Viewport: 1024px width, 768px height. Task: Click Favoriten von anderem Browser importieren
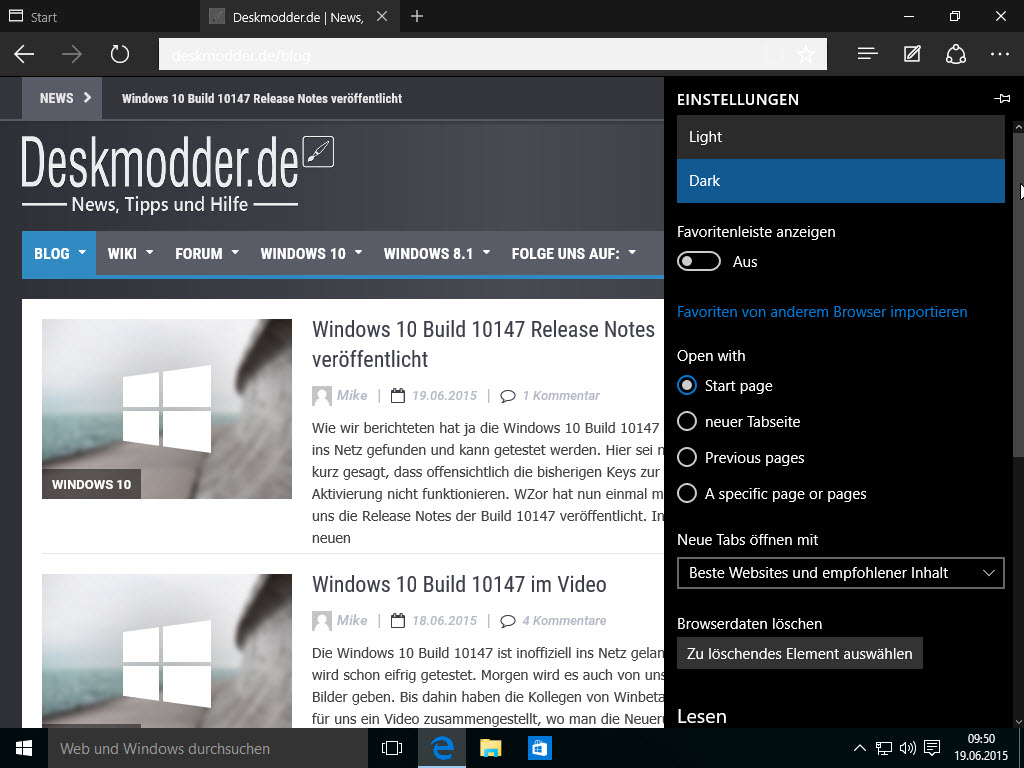[822, 312]
